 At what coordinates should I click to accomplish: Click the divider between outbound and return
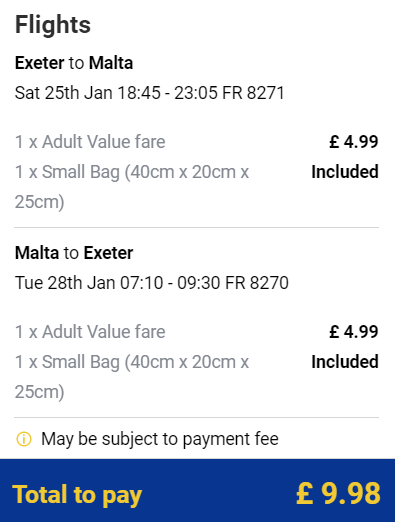(x=196, y=227)
